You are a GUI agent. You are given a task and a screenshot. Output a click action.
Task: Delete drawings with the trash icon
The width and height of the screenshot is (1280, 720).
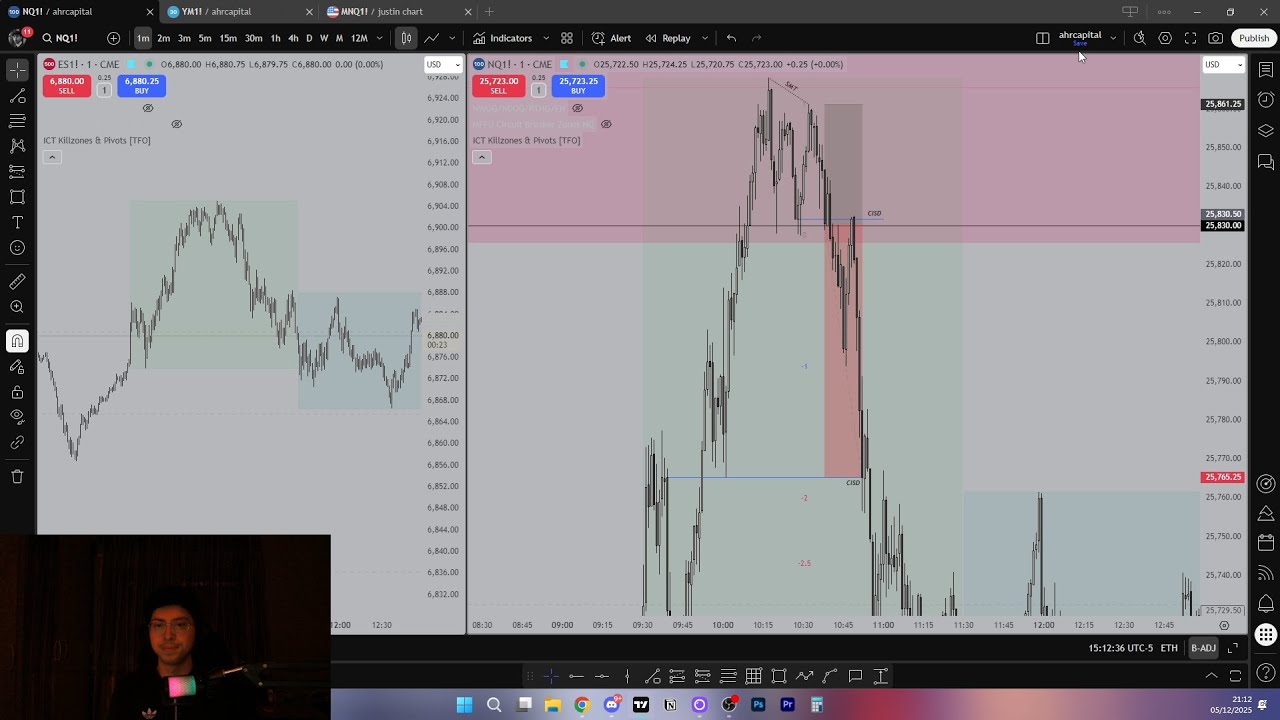pyautogui.click(x=17, y=477)
